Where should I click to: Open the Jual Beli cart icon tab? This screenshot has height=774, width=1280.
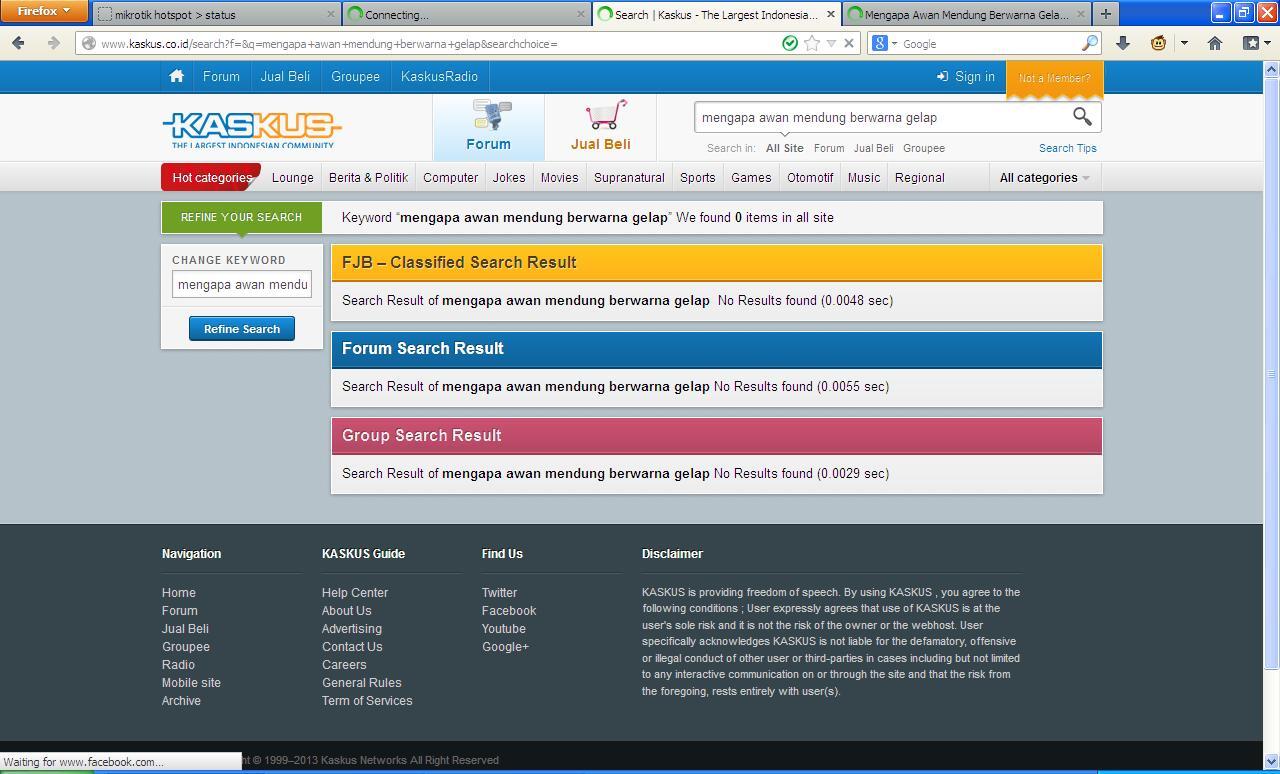point(600,127)
